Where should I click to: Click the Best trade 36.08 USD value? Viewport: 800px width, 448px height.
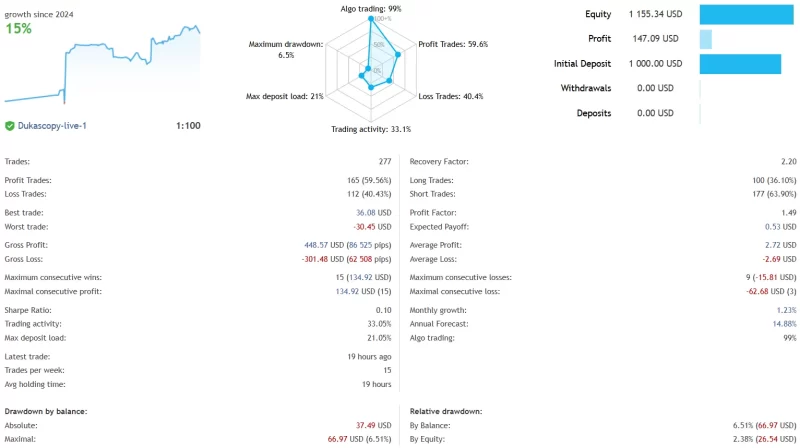[371, 212]
